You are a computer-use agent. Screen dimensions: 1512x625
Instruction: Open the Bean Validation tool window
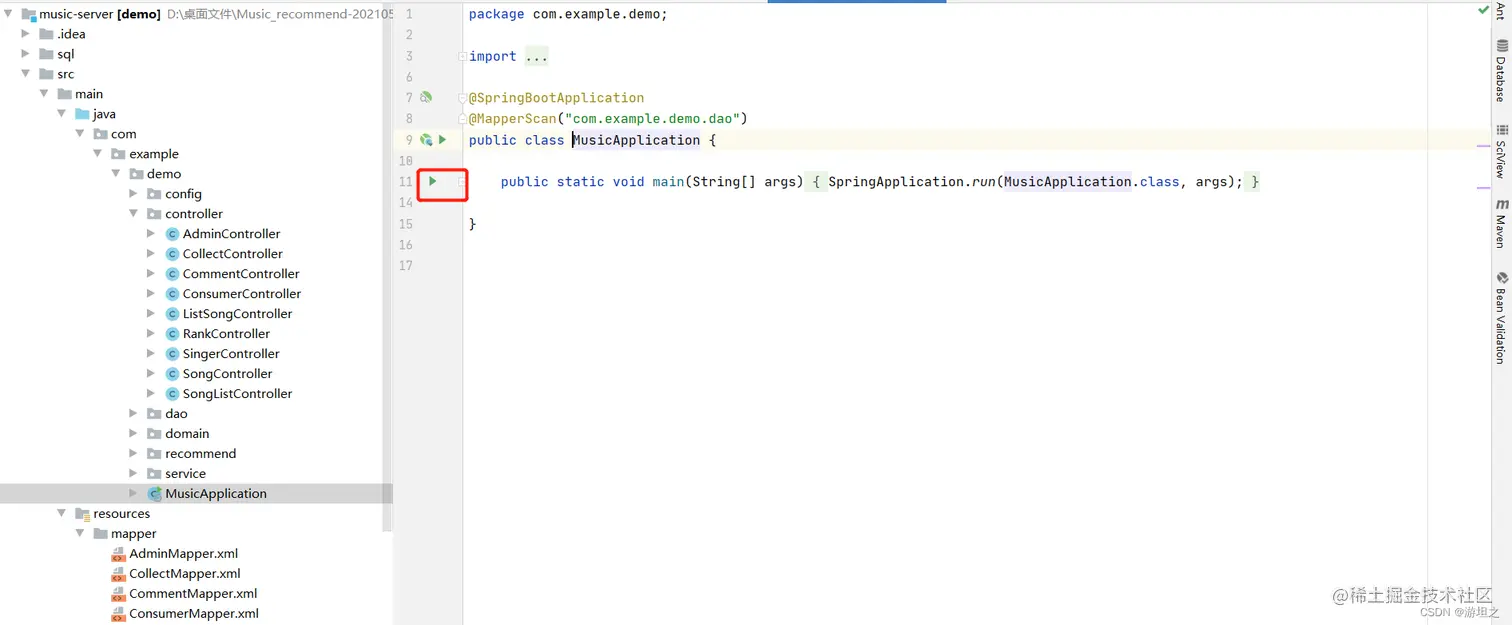[1501, 318]
